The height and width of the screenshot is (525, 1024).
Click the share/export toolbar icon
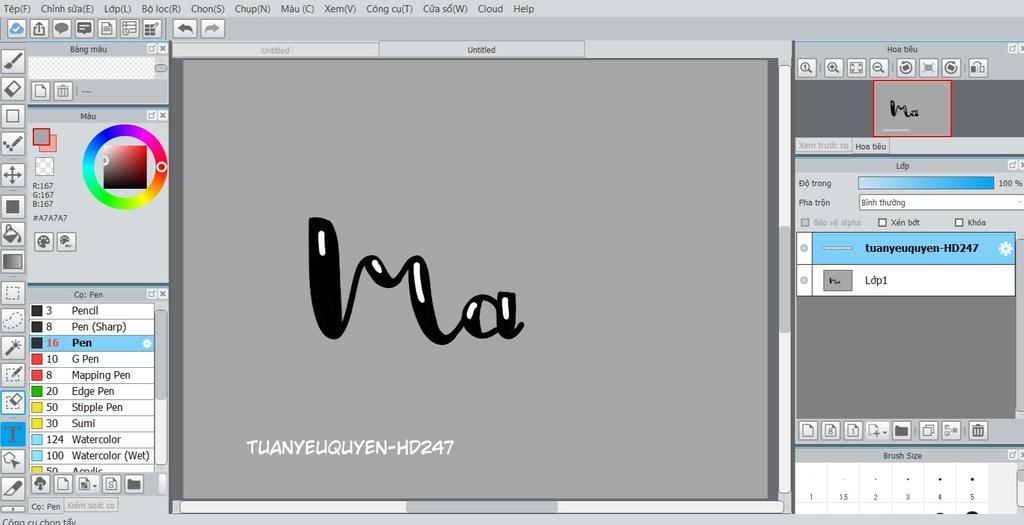(x=39, y=29)
